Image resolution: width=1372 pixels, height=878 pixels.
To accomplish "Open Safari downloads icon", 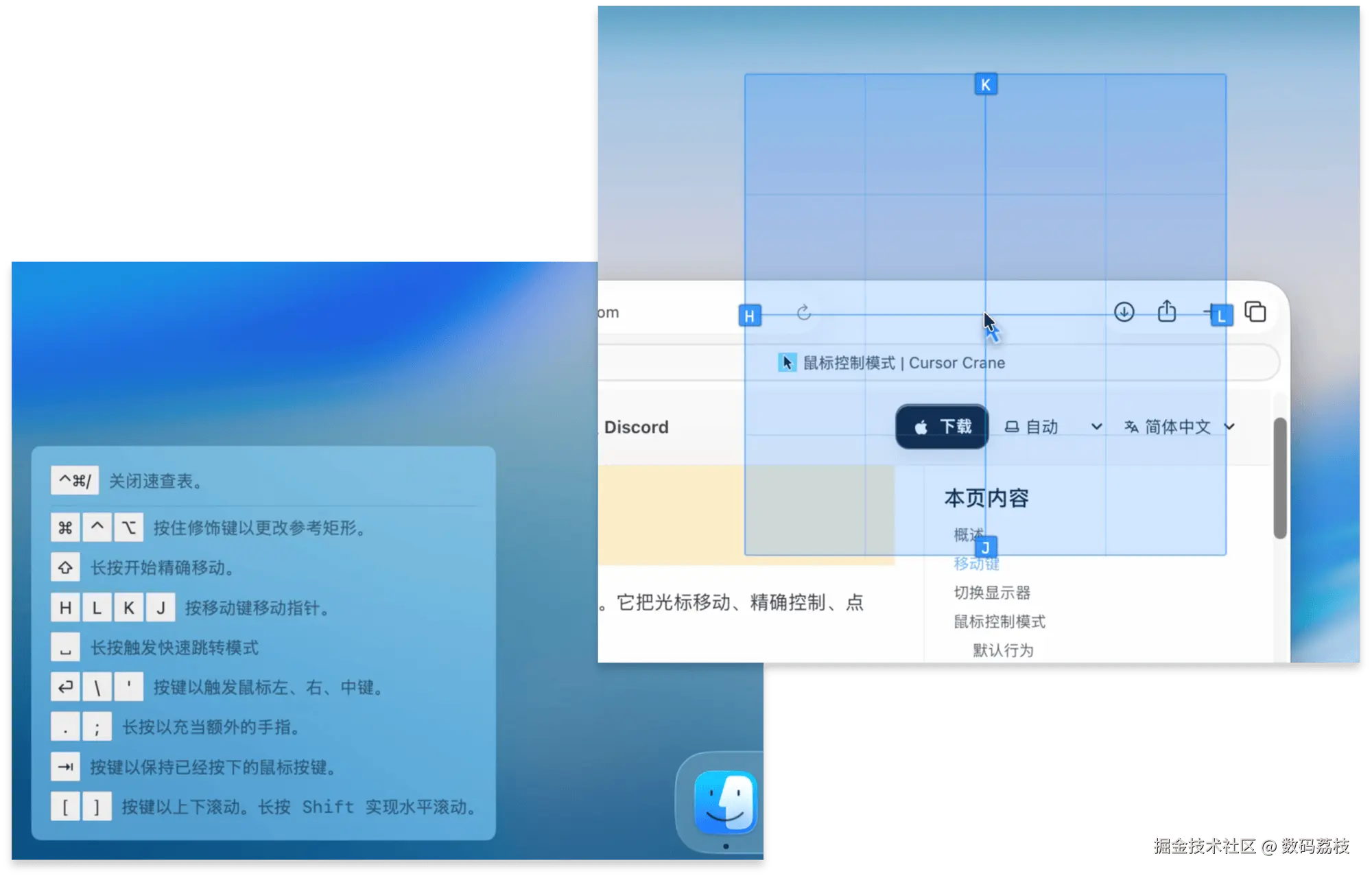I will tap(1124, 312).
